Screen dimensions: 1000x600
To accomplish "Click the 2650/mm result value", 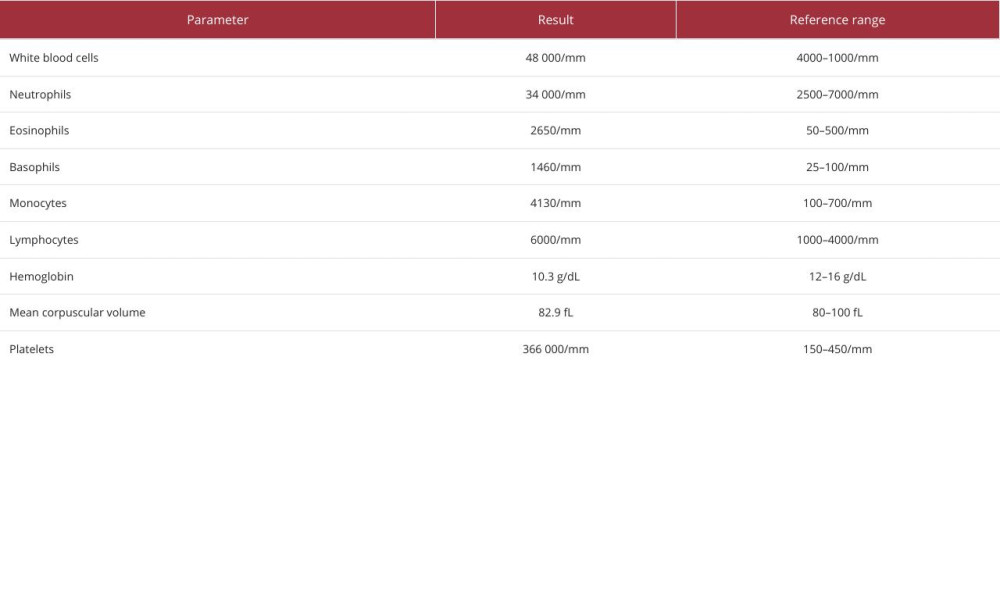I will coord(555,130).
